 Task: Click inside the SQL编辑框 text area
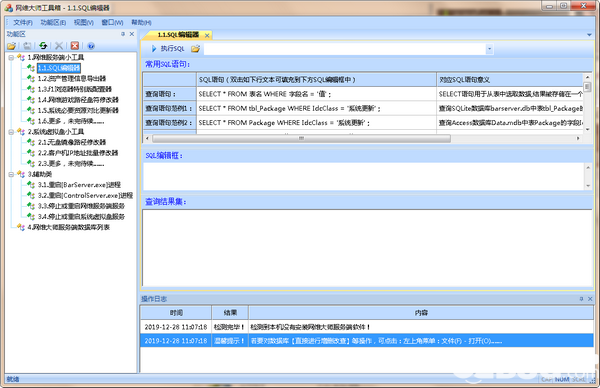pos(364,176)
